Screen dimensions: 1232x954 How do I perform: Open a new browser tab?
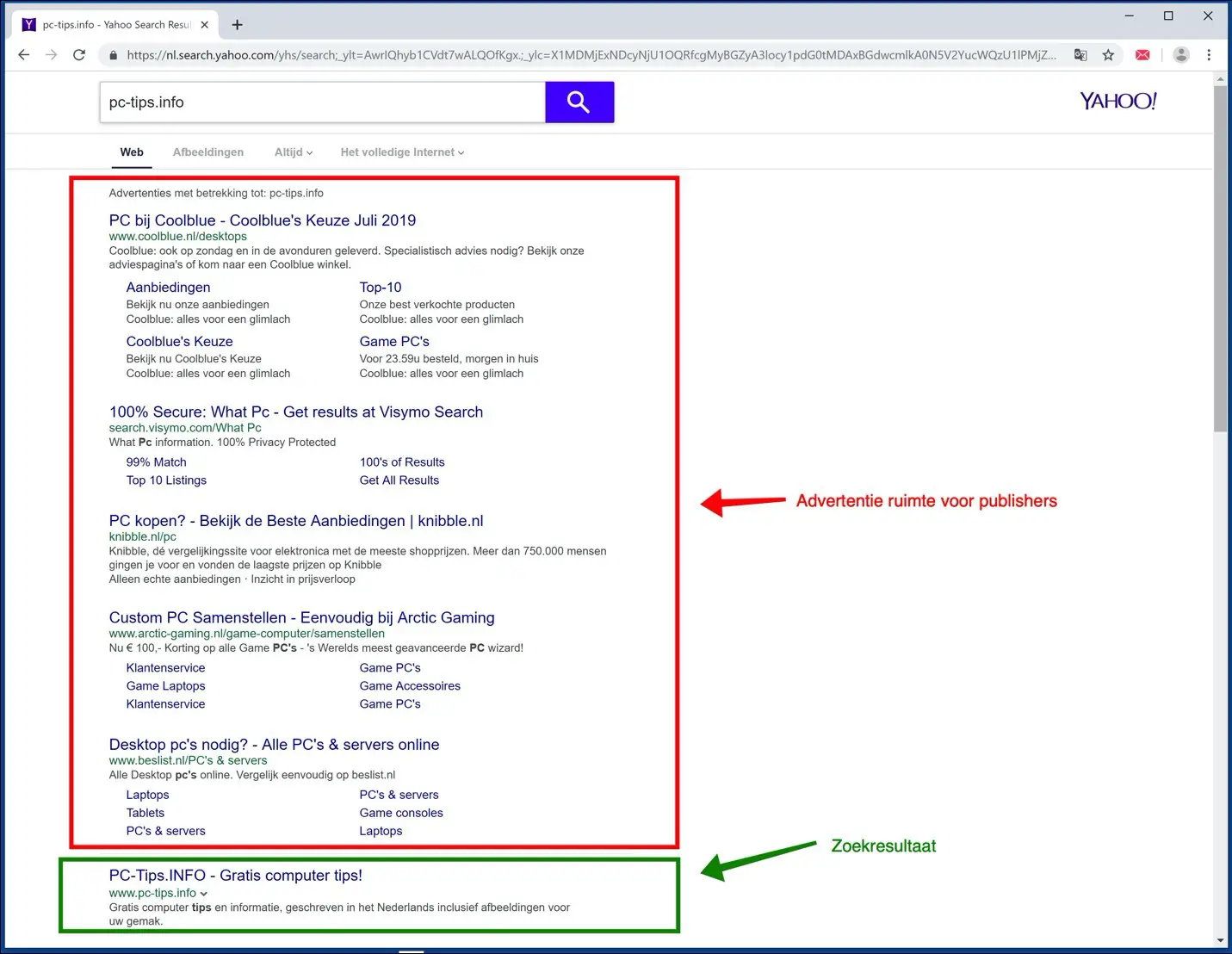[238, 25]
